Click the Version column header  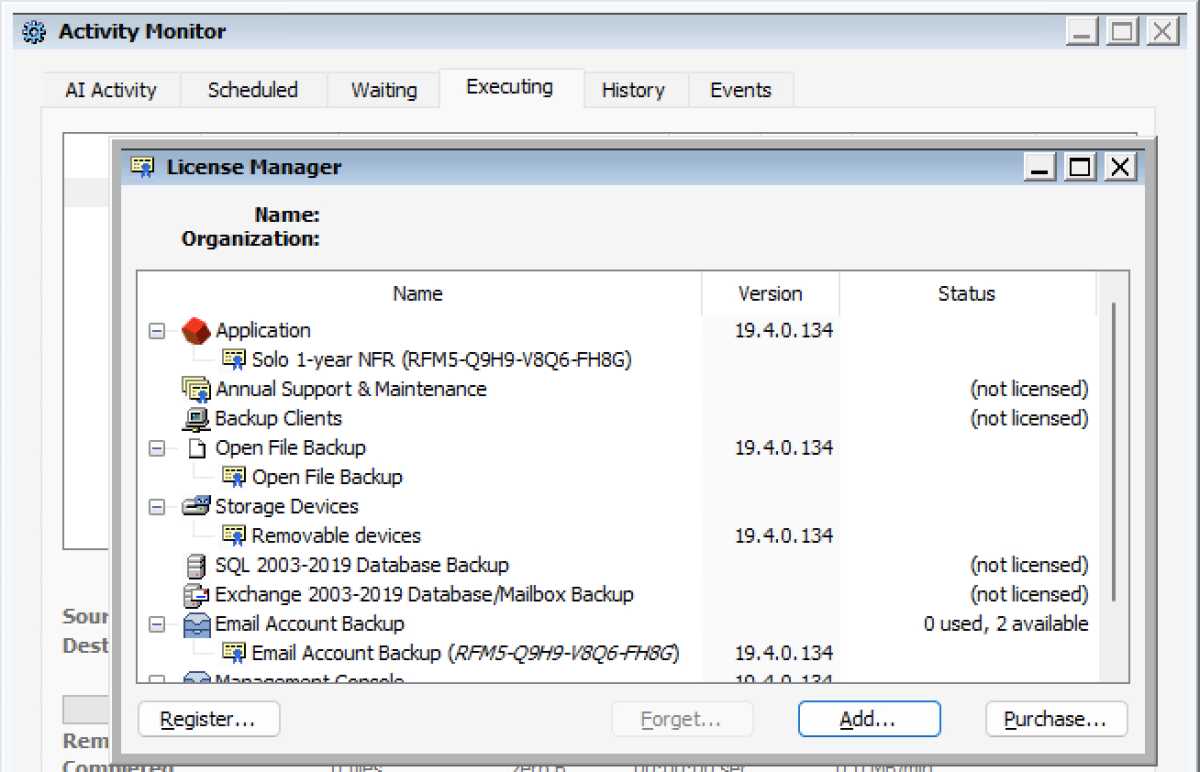pos(770,294)
